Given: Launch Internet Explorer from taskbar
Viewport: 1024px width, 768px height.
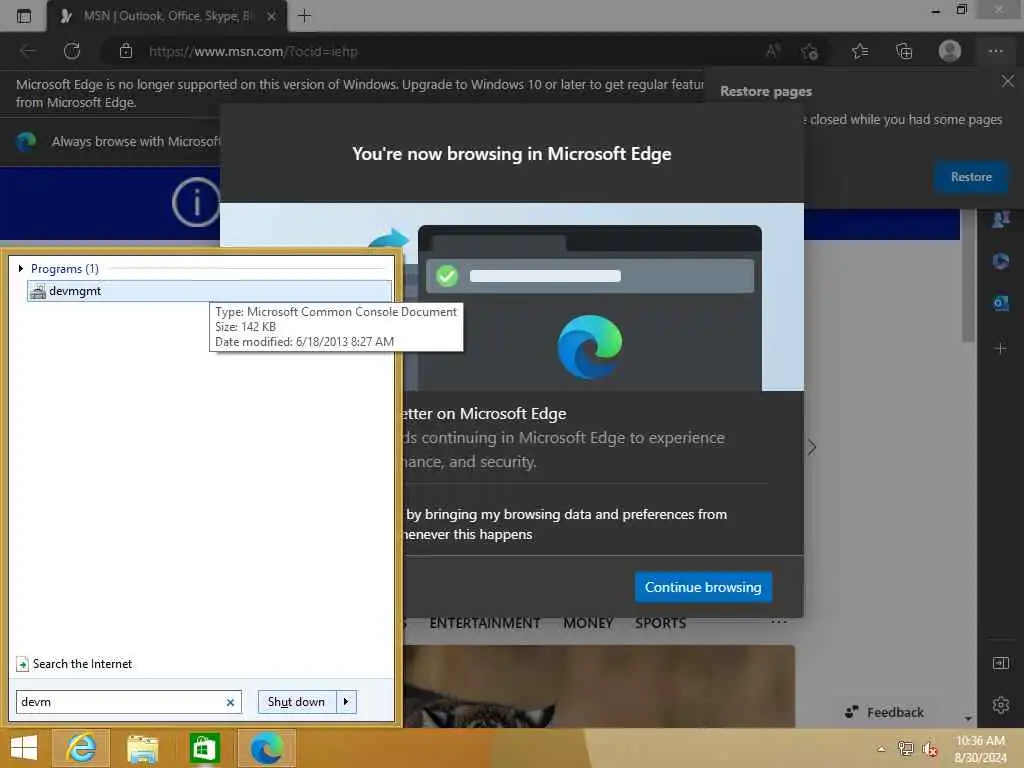Looking at the screenshot, I should tap(81, 748).
